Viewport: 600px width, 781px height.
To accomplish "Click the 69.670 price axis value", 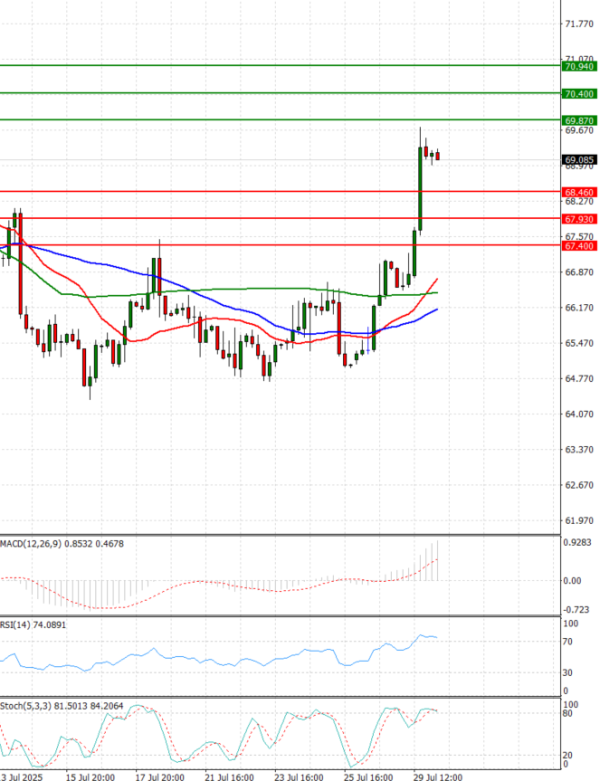I will tap(579, 130).
